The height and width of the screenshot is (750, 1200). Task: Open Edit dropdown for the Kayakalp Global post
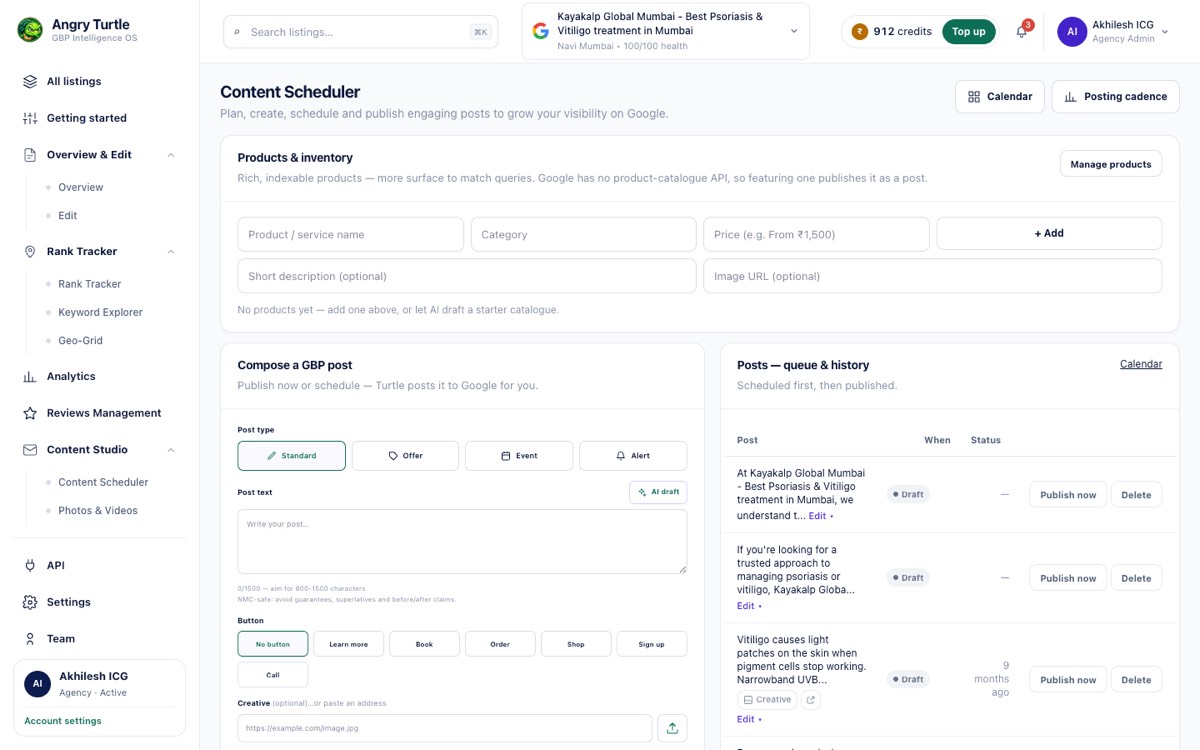pos(821,516)
